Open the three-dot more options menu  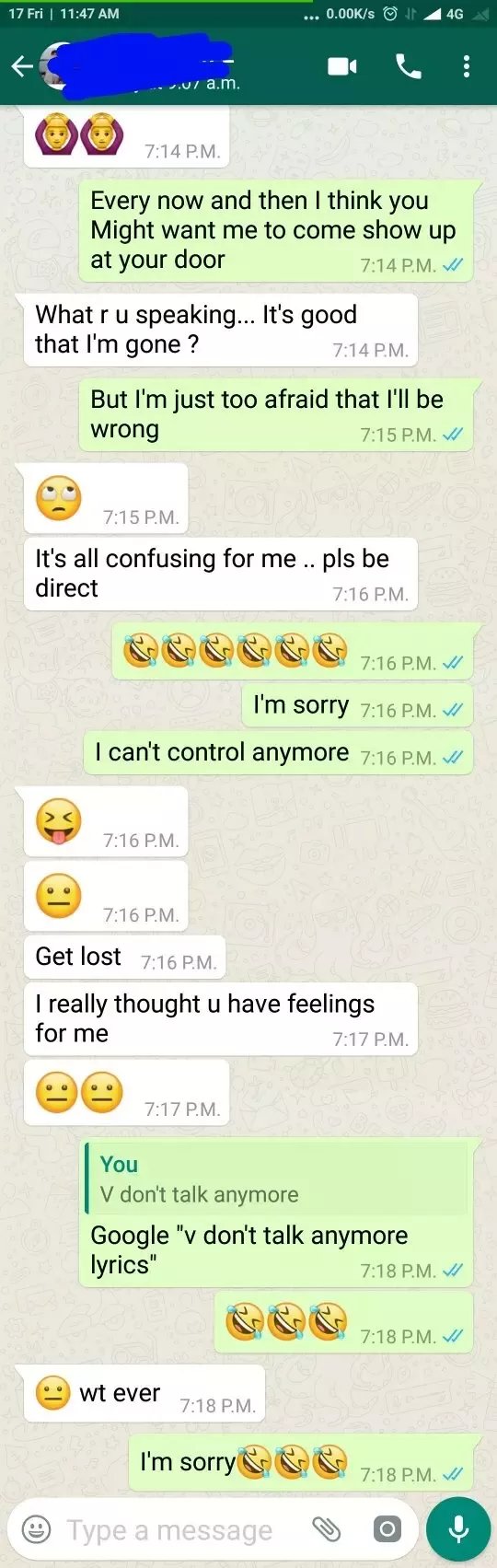[467, 66]
